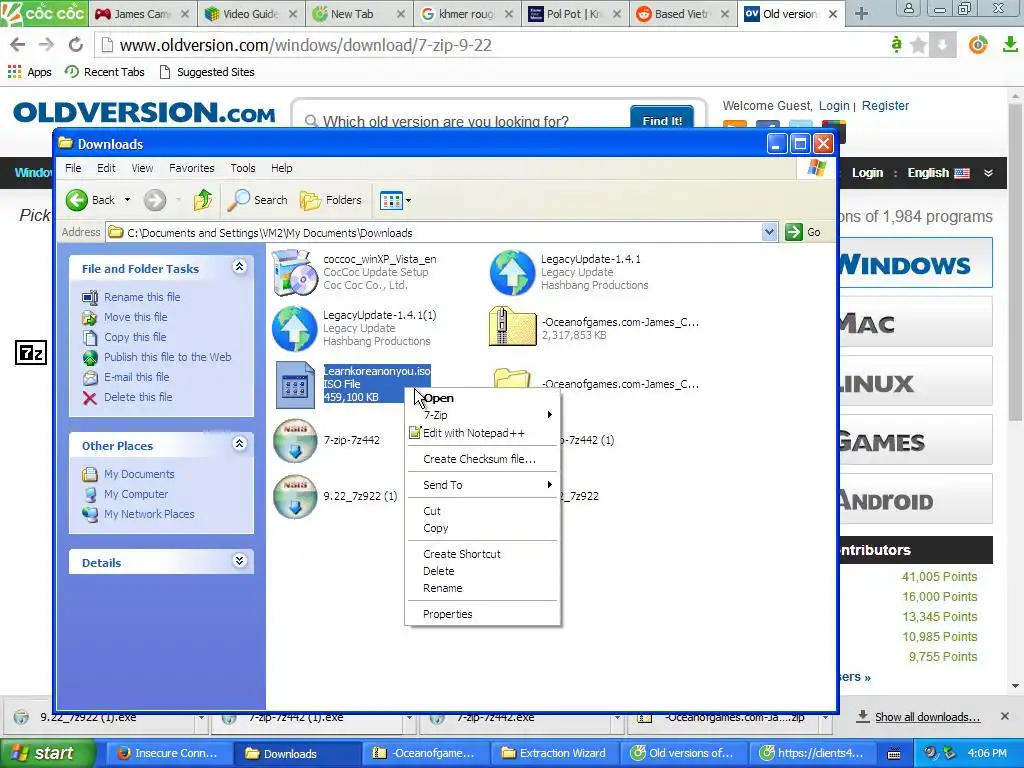1024x768 pixels.
Task: Click the Register link on OldVersion page
Action: click(x=885, y=106)
